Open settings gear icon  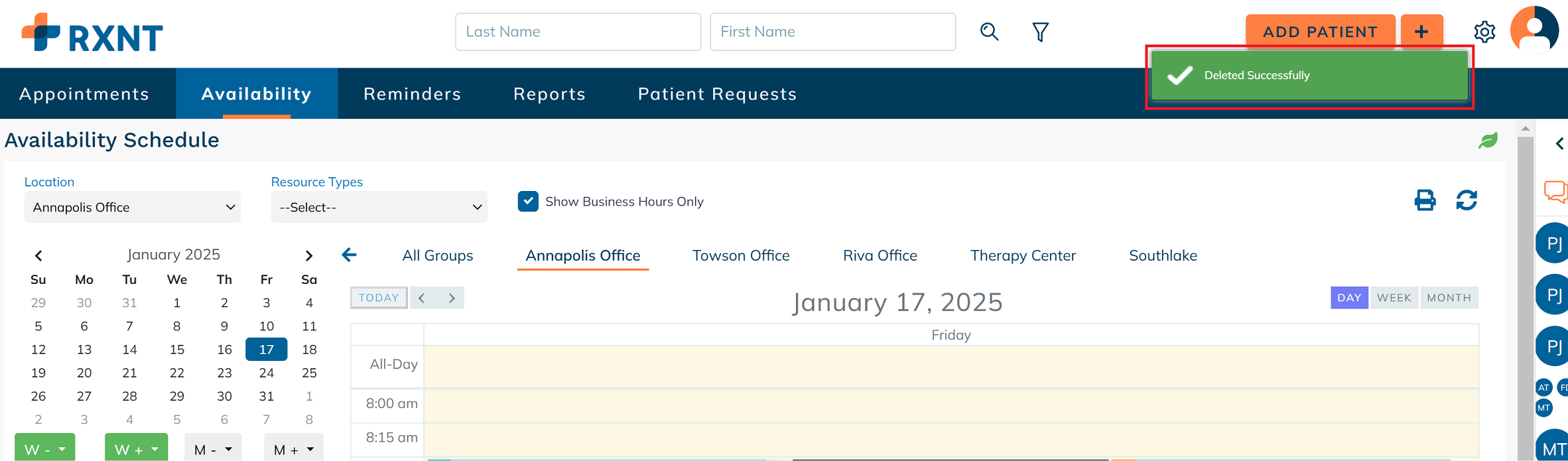1484,32
